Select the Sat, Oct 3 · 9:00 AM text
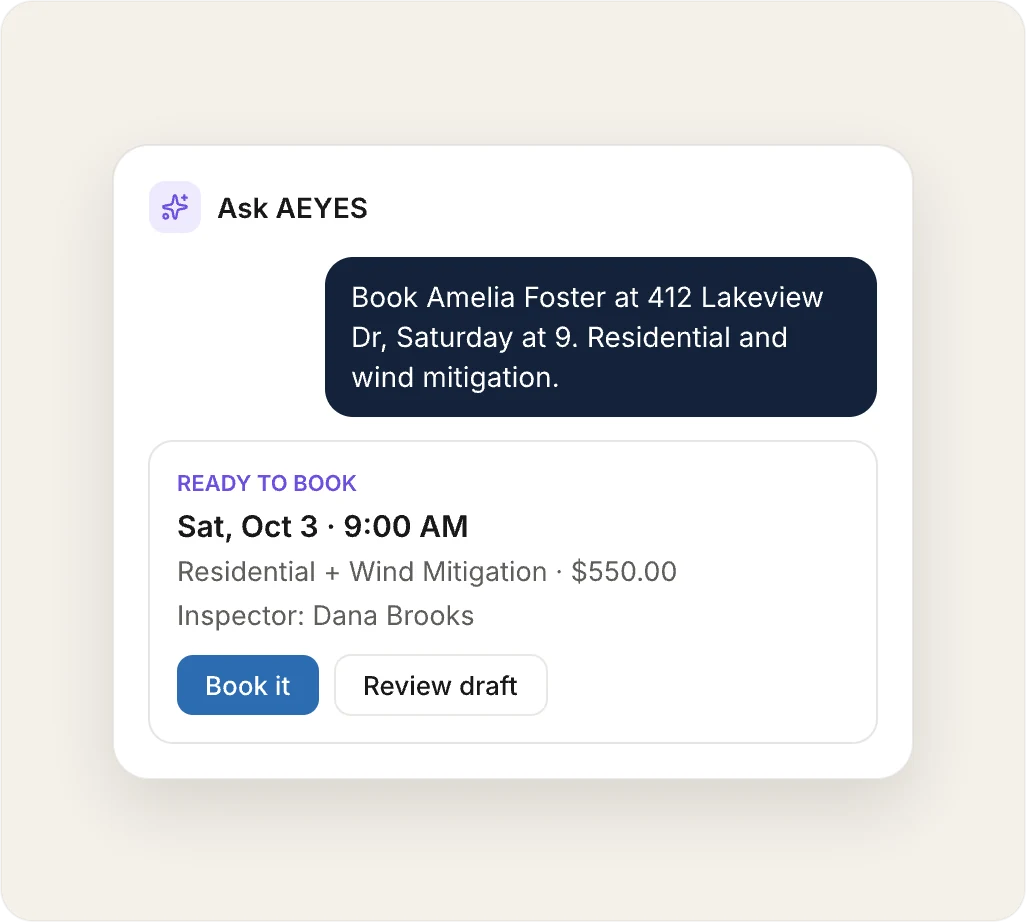1026x922 pixels. pyautogui.click(x=323, y=527)
